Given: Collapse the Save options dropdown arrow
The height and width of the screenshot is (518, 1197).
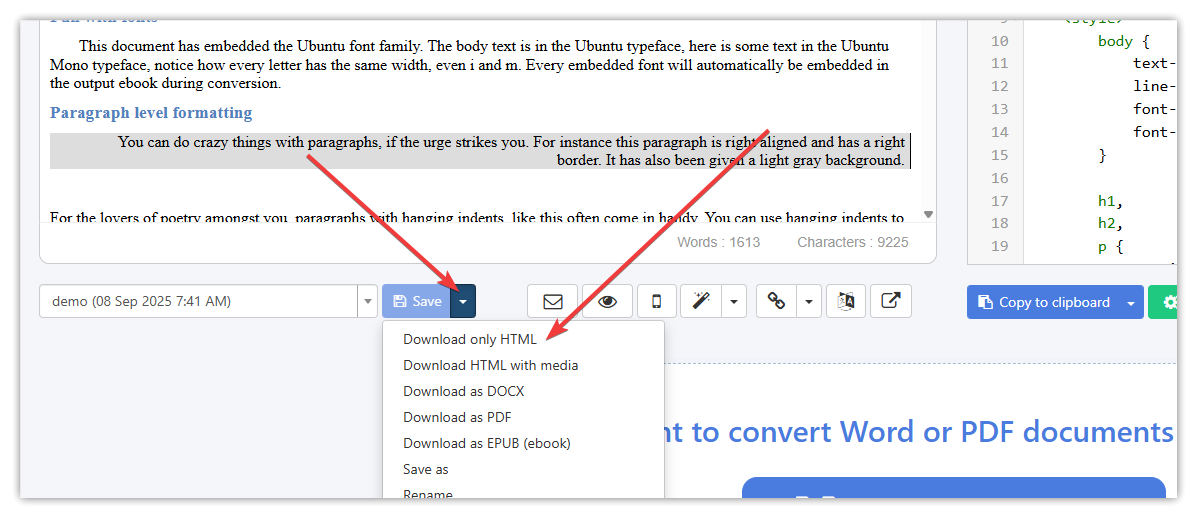Looking at the screenshot, I should (463, 301).
